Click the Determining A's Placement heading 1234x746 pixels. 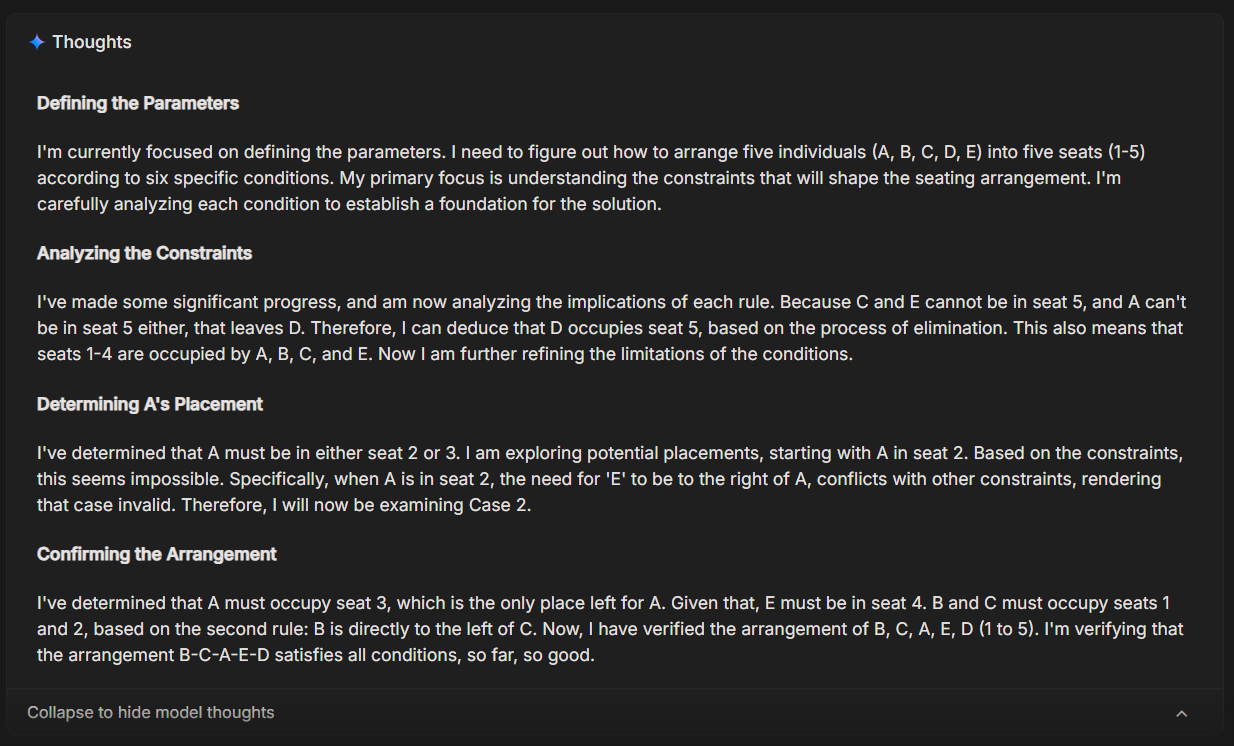[150, 404]
